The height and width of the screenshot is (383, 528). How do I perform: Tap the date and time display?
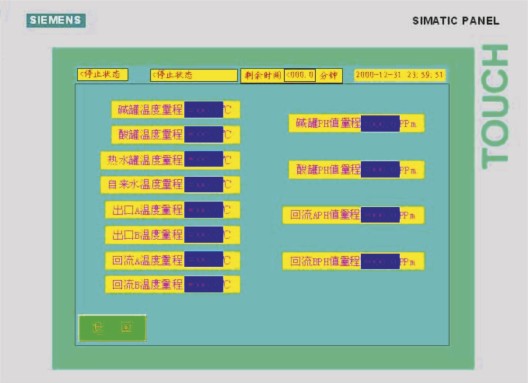point(400,75)
